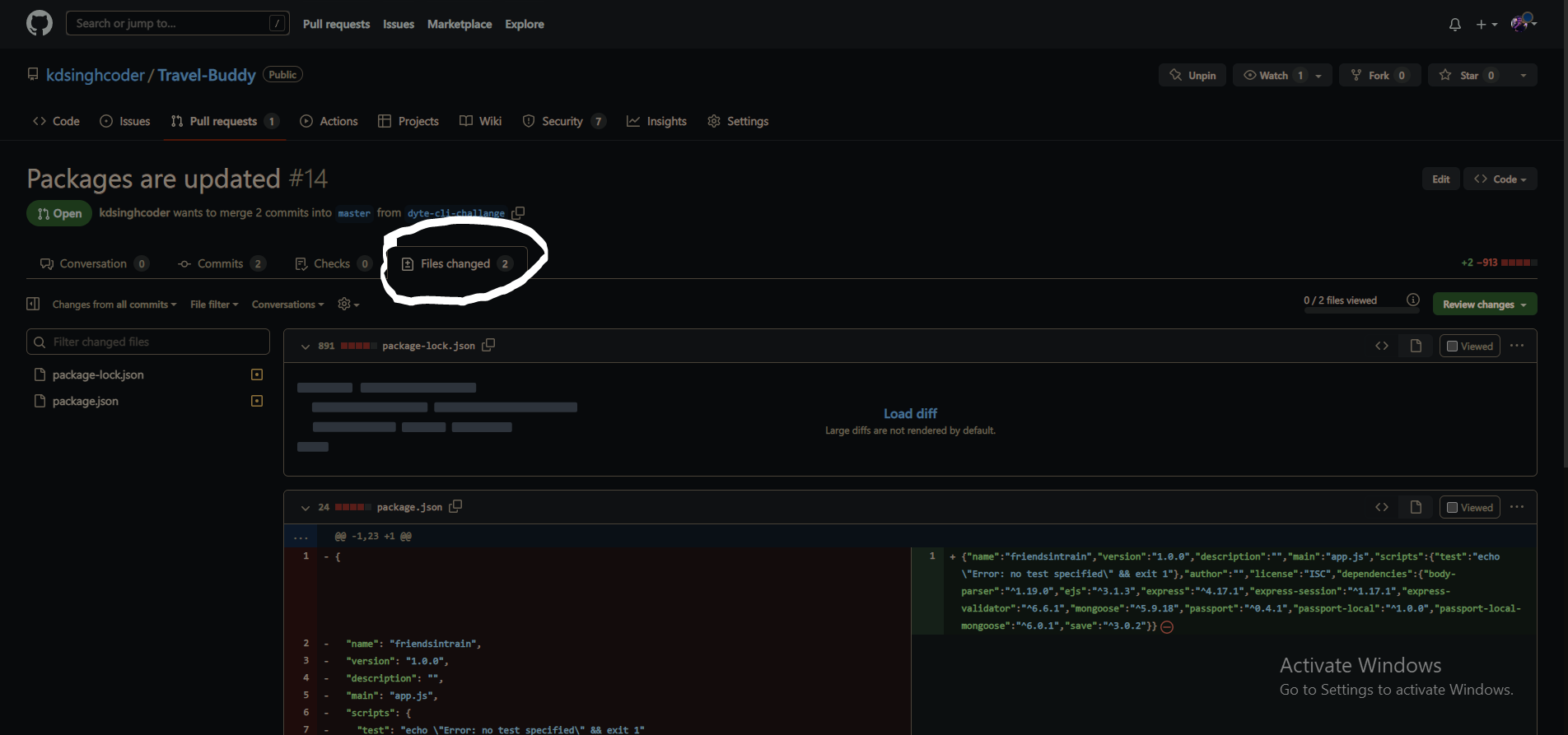Image resolution: width=1568 pixels, height=735 pixels.
Task: Click the +2 −913 diffstat blocks
Action: click(x=1519, y=263)
